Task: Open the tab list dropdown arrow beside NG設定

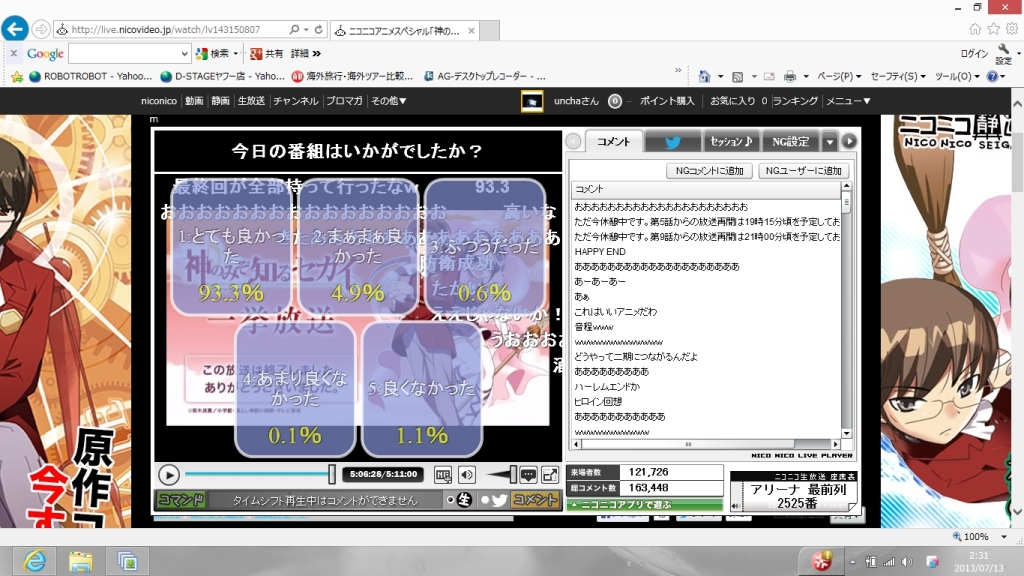Action: pyautogui.click(x=829, y=142)
